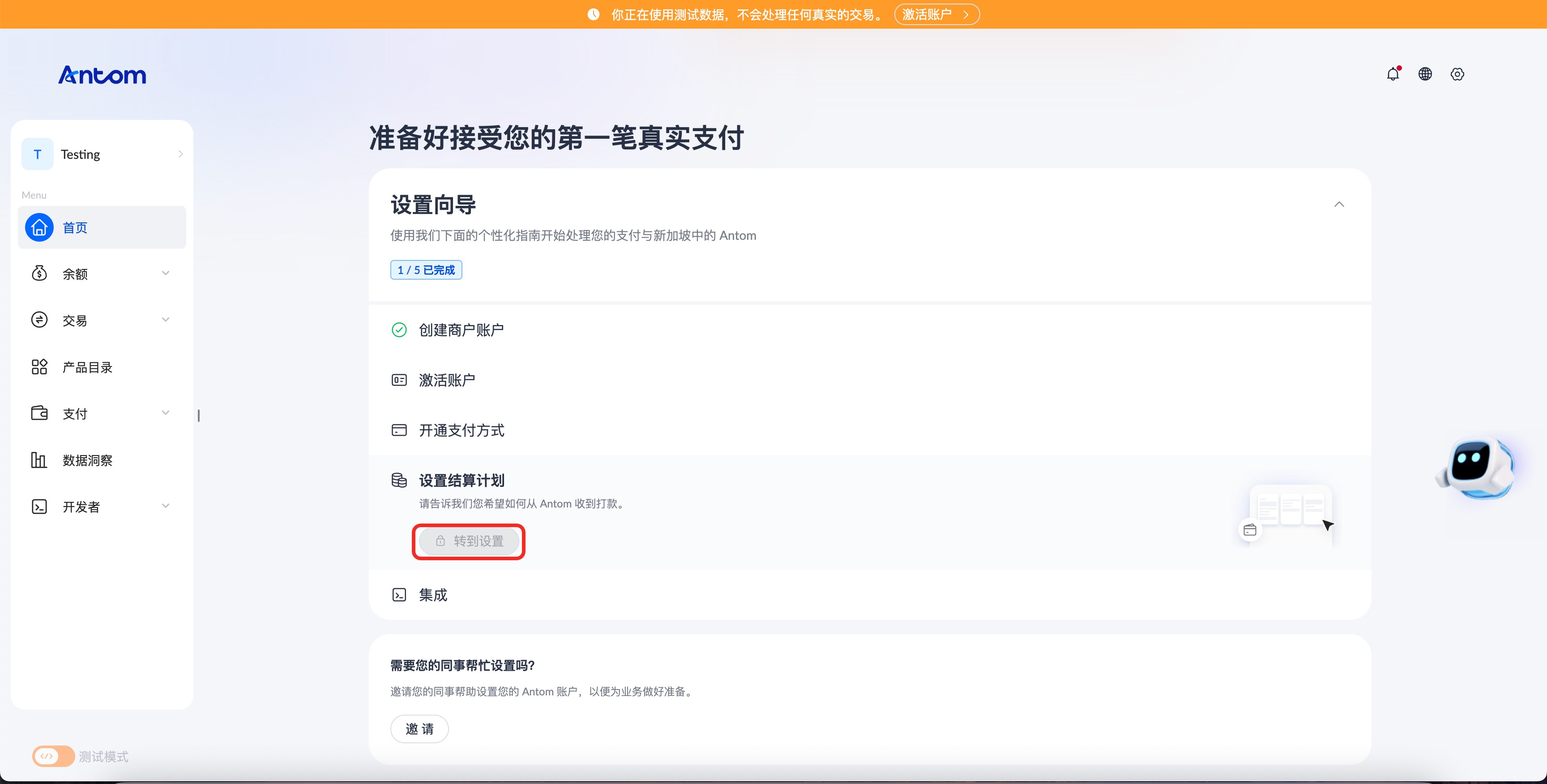
Task: Open 数据洞察 menu item
Action: [x=102, y=460]
